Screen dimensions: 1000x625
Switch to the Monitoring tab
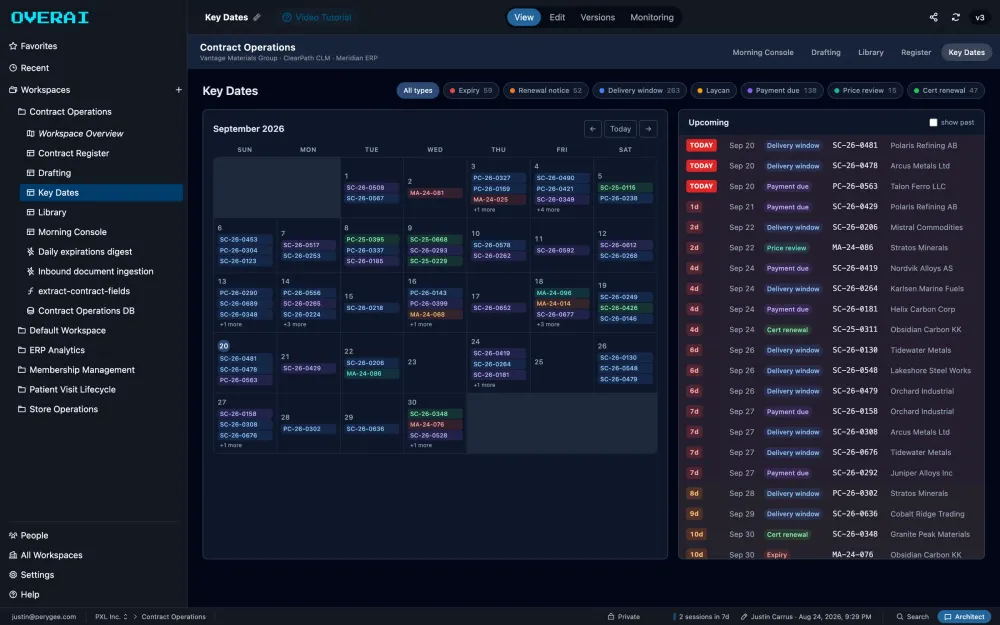[x=652, y=17]
